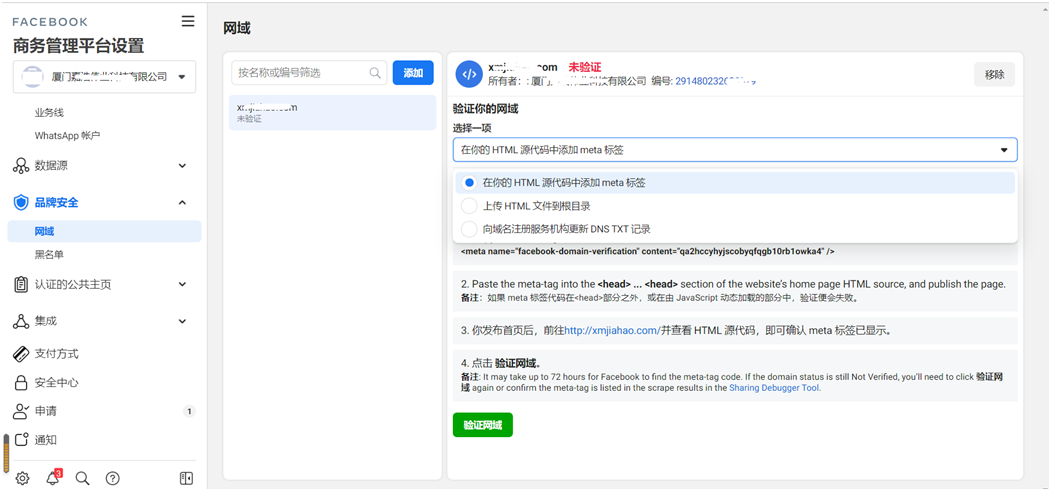
Task: Open notifications bell icon
Action: [x=53, y=478]
